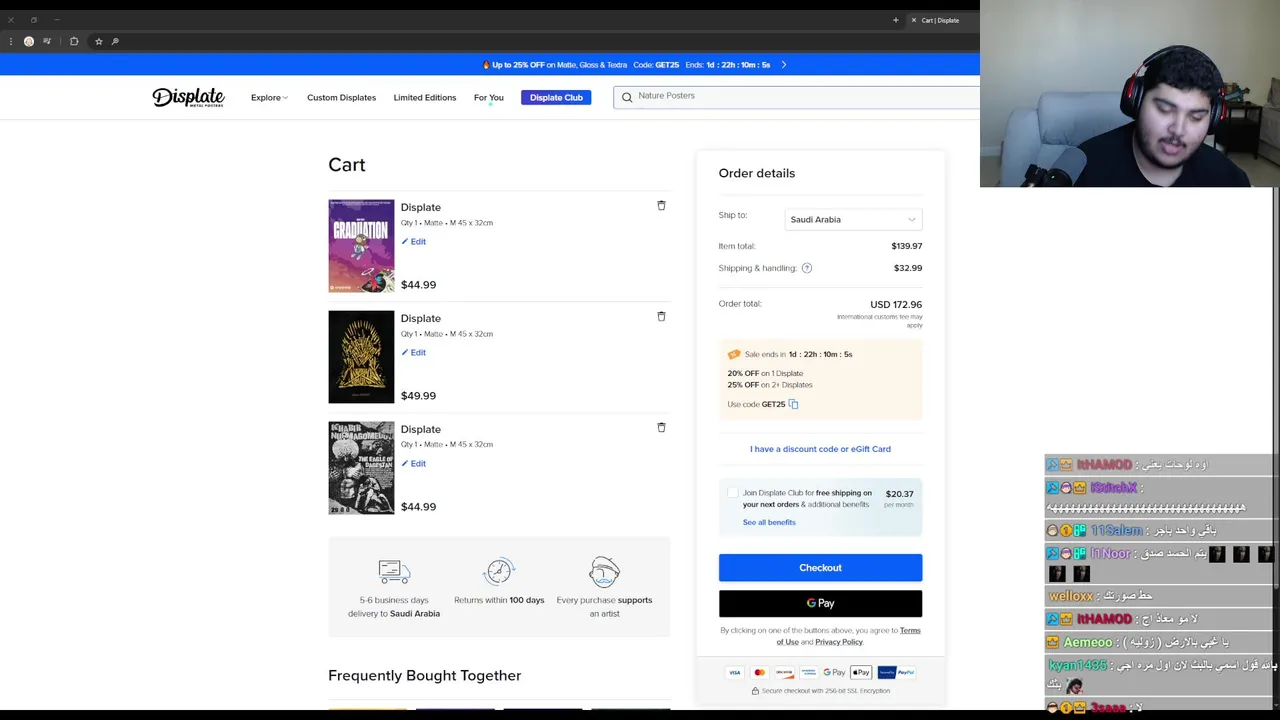Click the Shipping & handling info icon

(x=807, y=268)
